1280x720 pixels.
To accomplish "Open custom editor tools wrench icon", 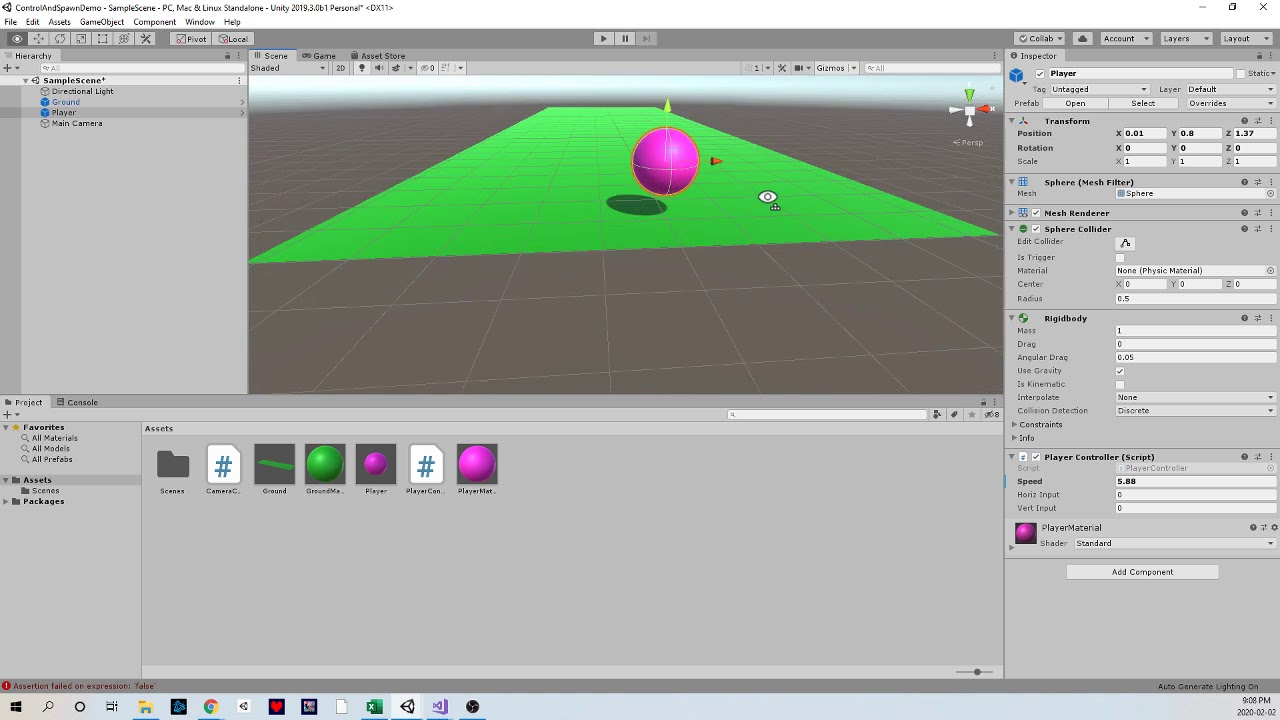I will point(146,39).
